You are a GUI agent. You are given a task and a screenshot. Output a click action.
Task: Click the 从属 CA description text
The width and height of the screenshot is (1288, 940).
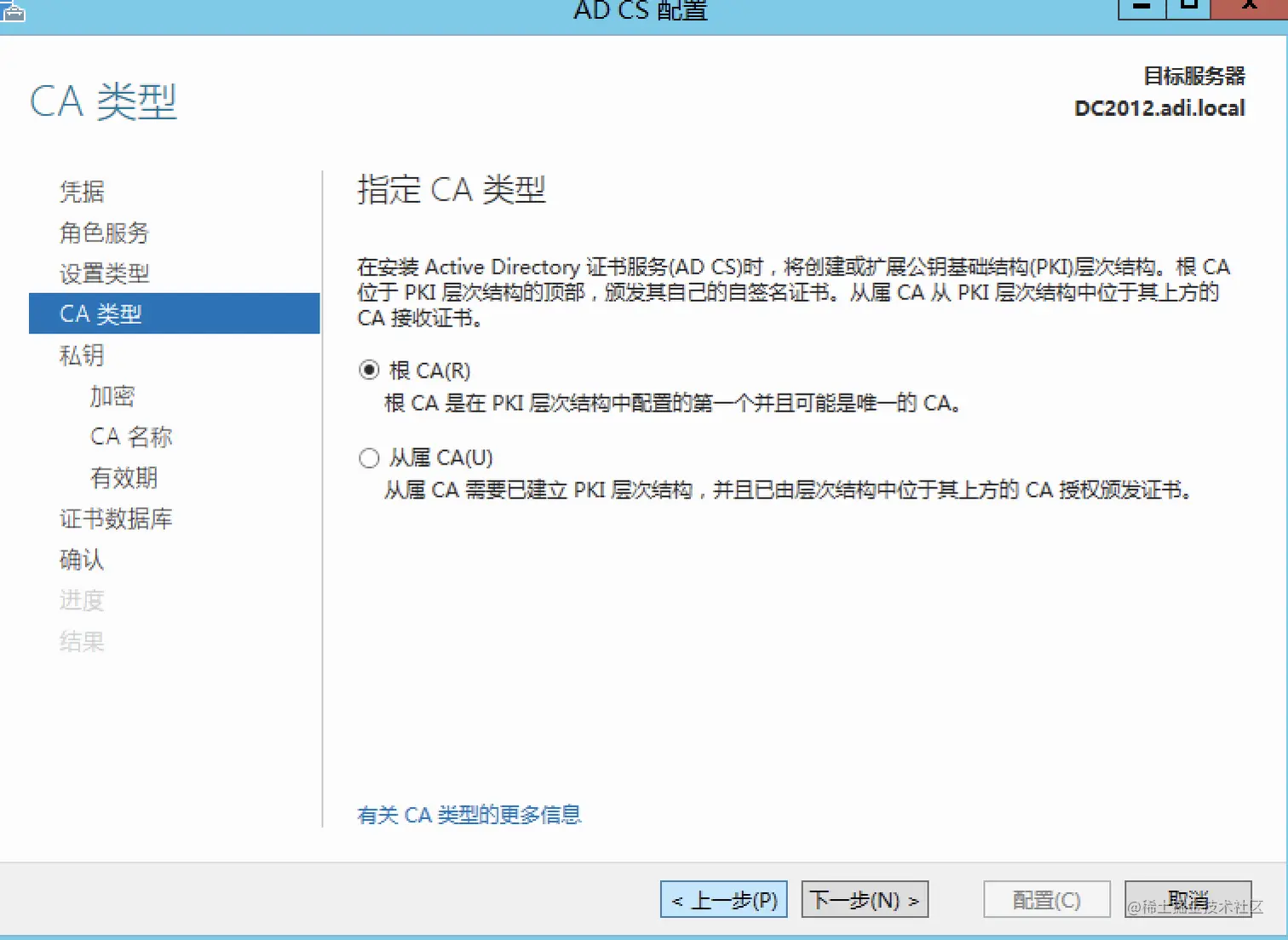pyautogui.click(x=788, y=490)
